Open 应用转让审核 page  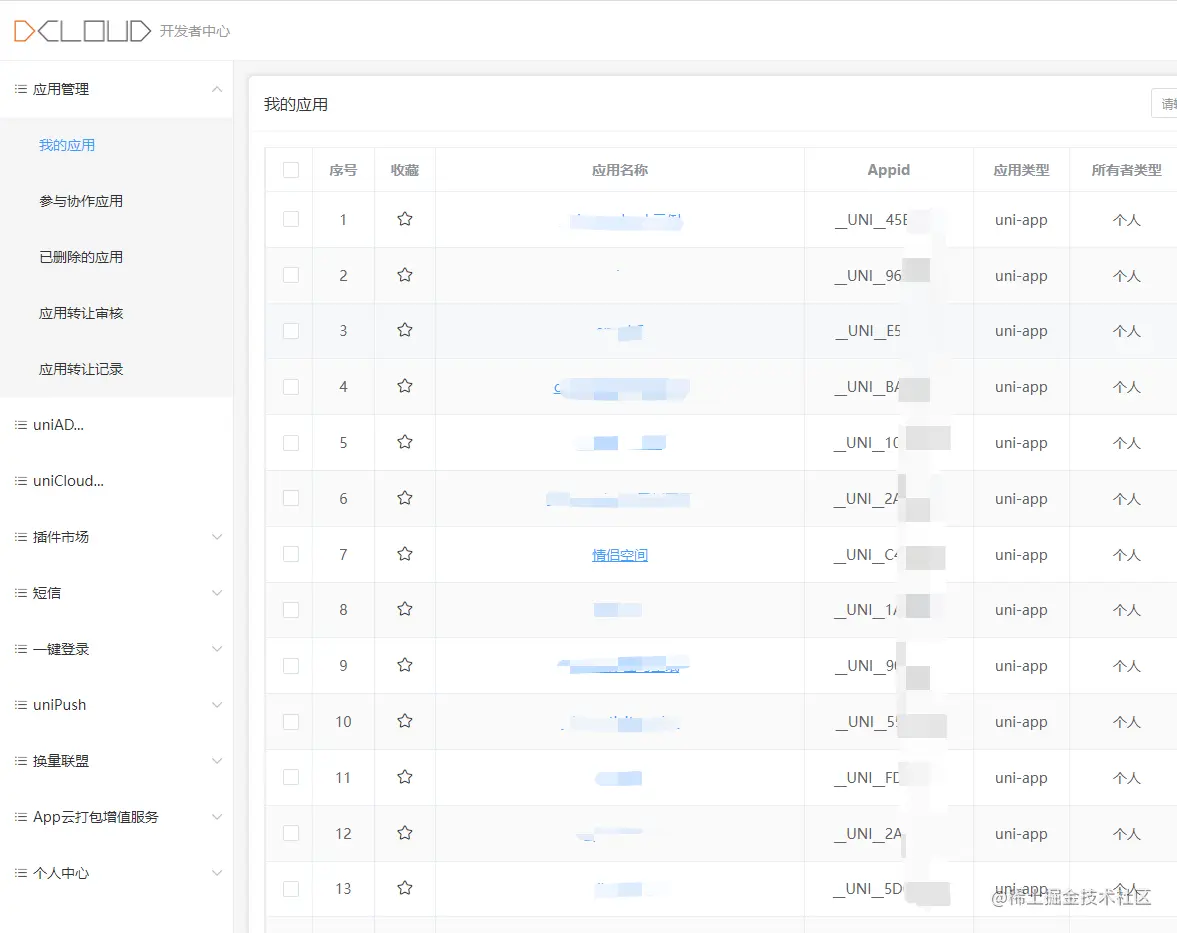[81, 313]
